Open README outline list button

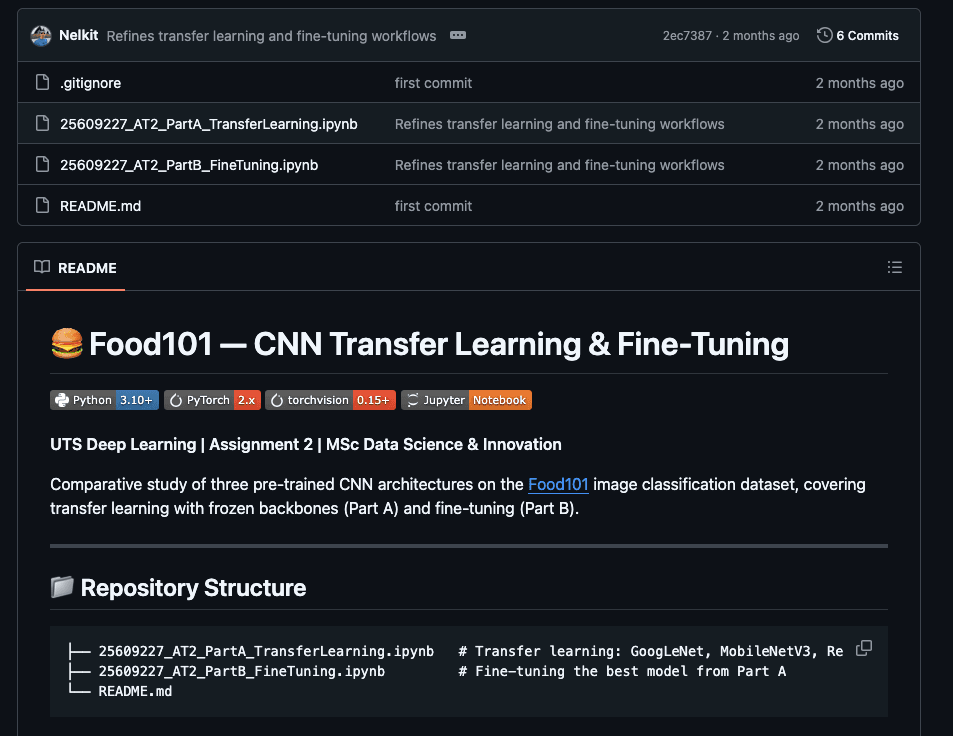(x=894, y=267)
